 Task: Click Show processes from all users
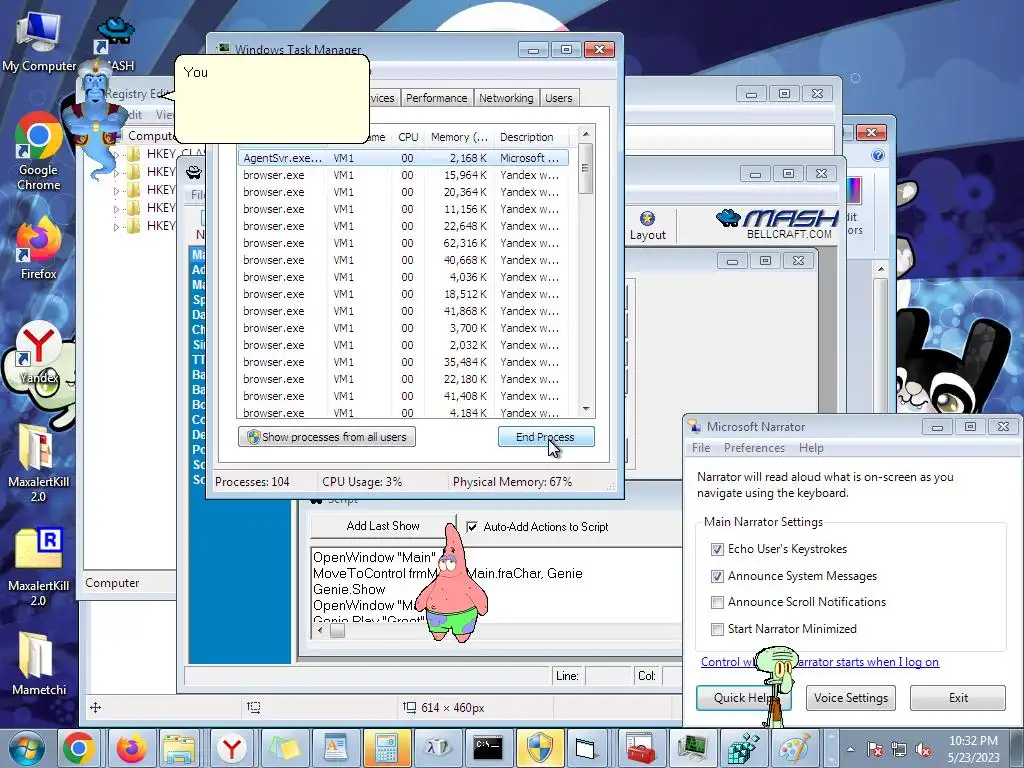coord(327,437)
